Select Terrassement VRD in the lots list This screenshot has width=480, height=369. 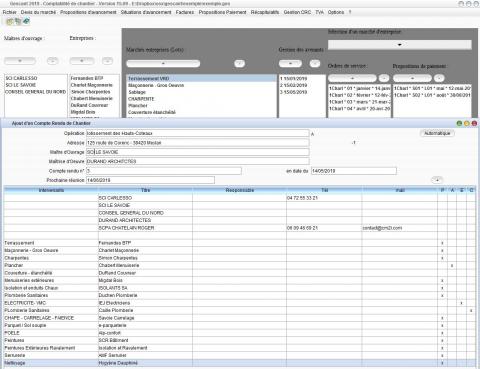tap(202, 78)
